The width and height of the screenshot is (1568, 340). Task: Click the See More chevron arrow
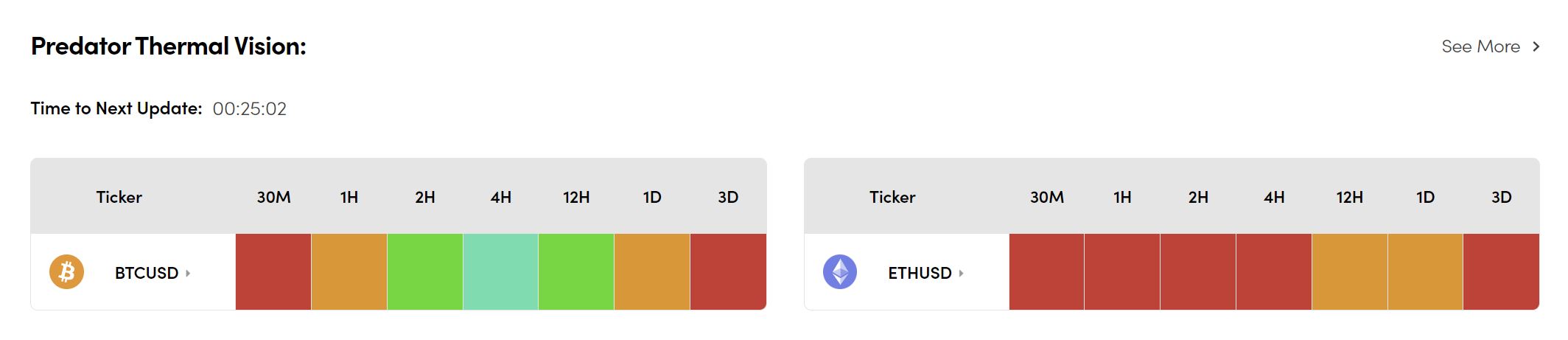1536,46
